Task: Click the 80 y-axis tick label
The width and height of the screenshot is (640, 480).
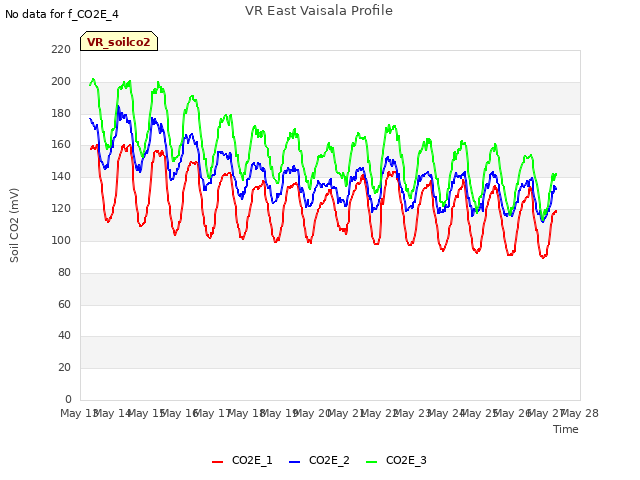Action: coord(64,272)
